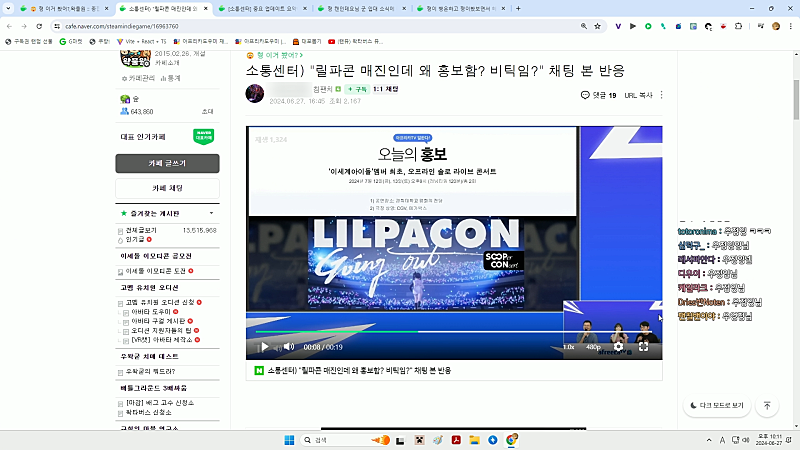Click 초대 invite link
This screenshot has height=450, width=800.
click(208, 111)
